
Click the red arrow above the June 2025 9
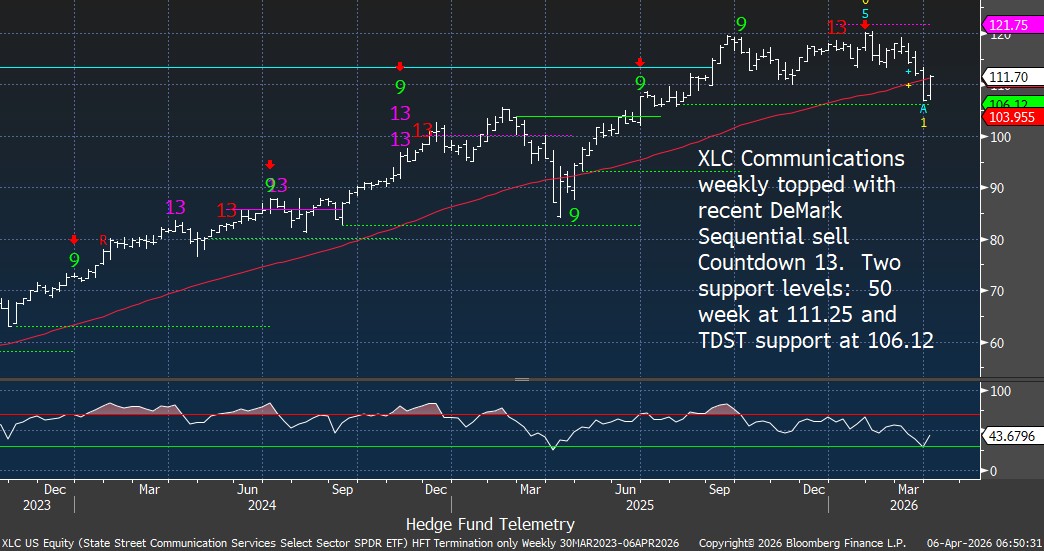(x=640, y=62)
